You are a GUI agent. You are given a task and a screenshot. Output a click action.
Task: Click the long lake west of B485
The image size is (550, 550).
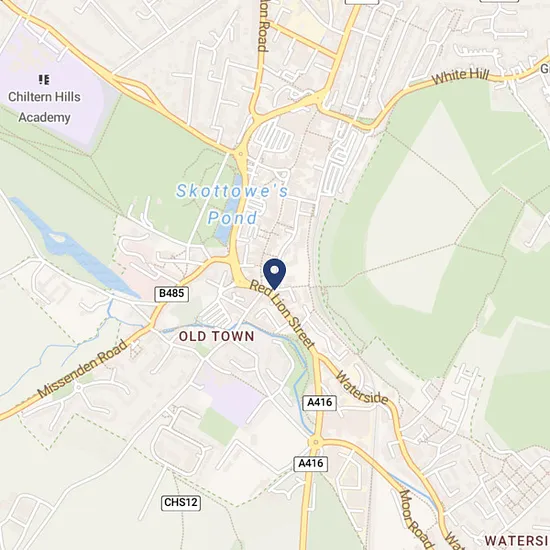point(73,247)
